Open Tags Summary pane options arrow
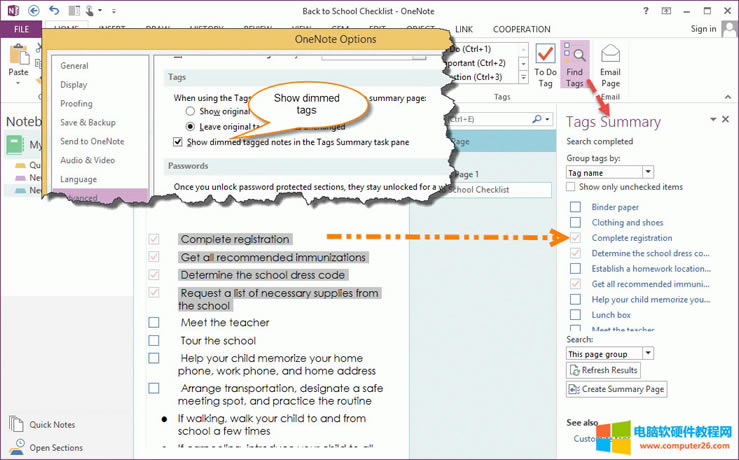 (x=713, y=119)
